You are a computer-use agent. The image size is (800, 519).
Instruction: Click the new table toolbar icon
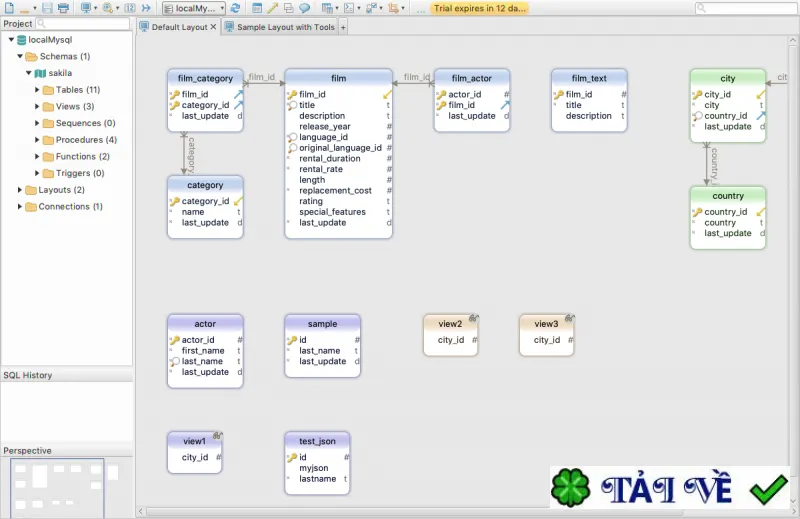coord(257,8)
